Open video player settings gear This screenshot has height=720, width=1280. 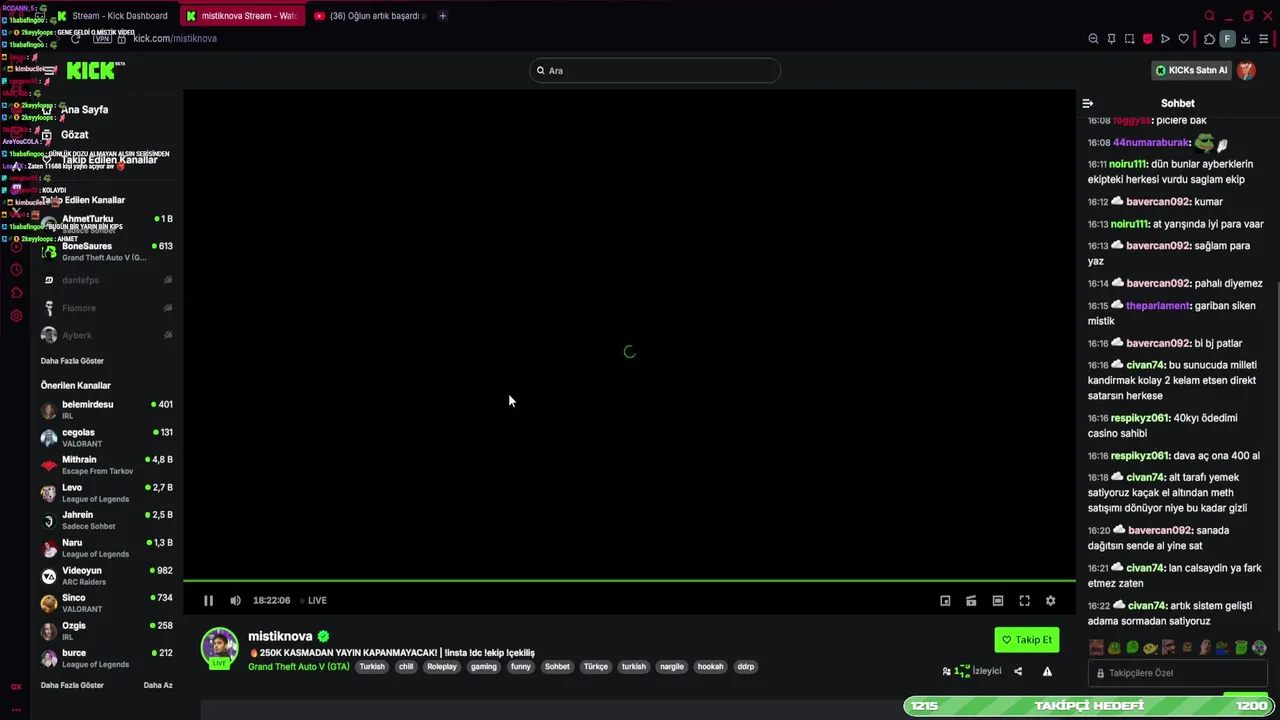click(1050, 600)
